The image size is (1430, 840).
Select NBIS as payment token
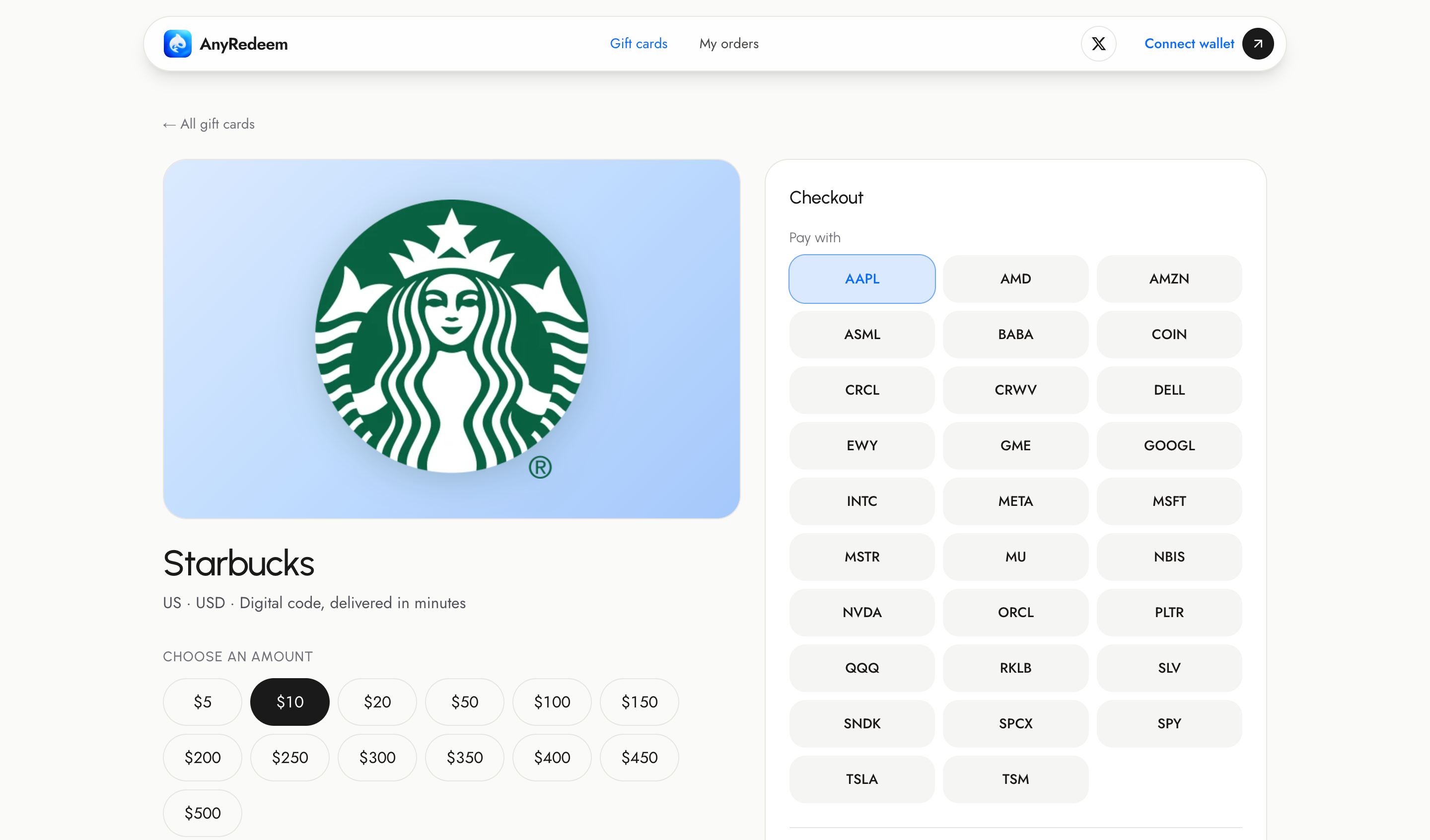(1169, 557)
